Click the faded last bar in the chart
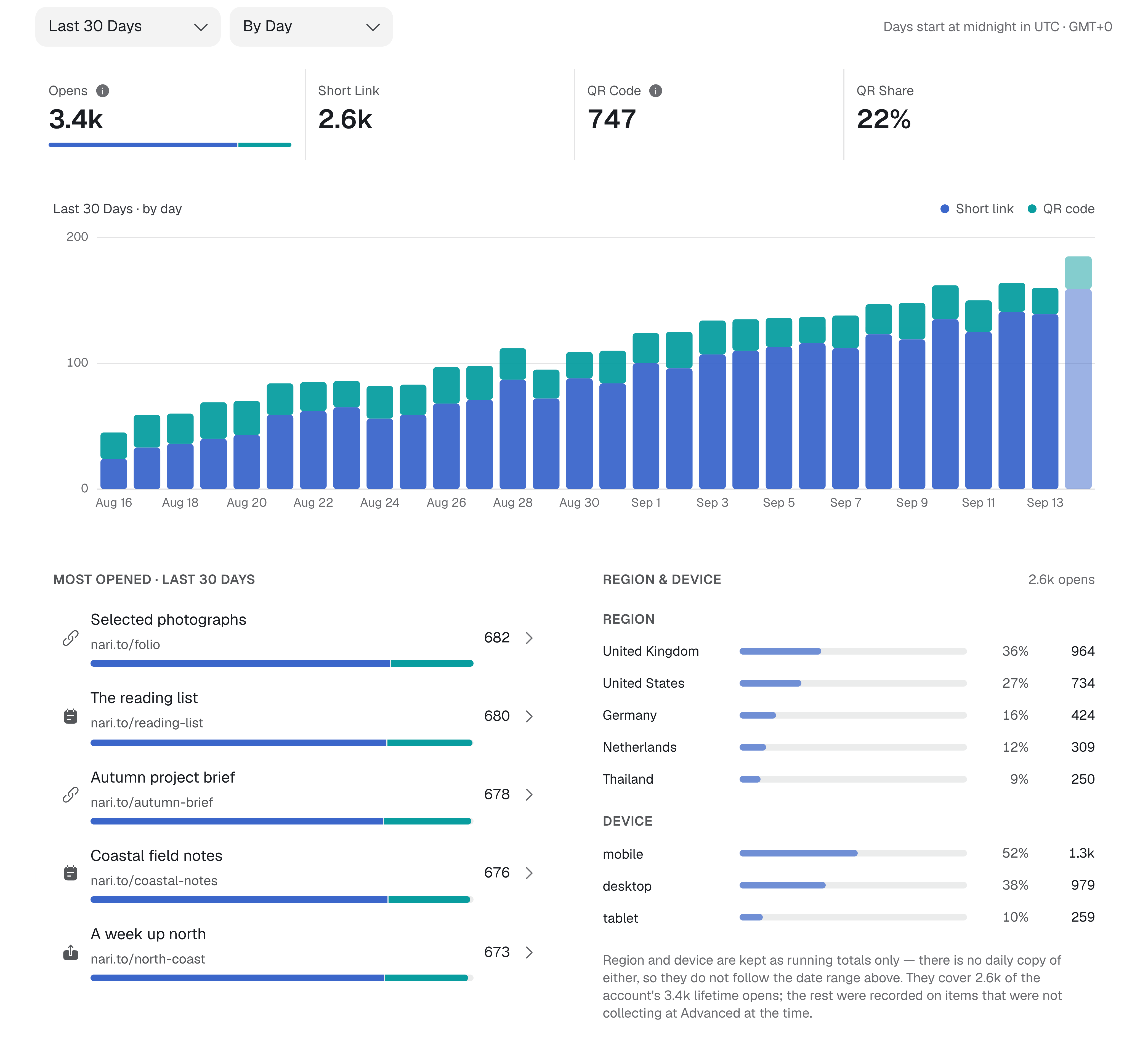This screenshot has width=1148, height=1046. [x=1078, y=373]
